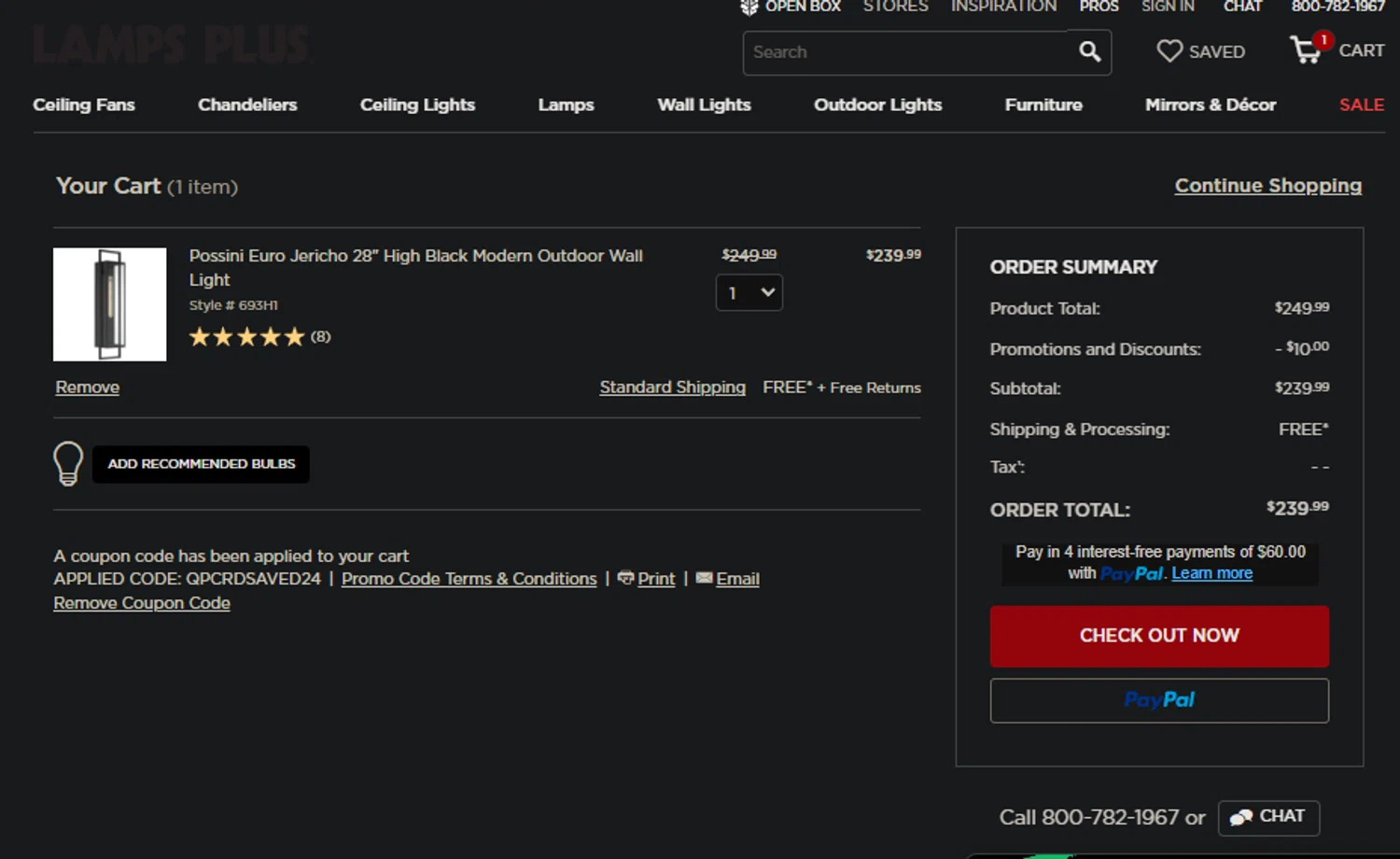Open the shopping cart icon
This screenshot has height=859, width=1400.
(1306, 49)
